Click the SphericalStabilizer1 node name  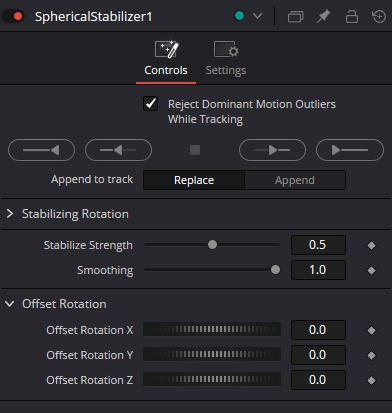[94, 16]
